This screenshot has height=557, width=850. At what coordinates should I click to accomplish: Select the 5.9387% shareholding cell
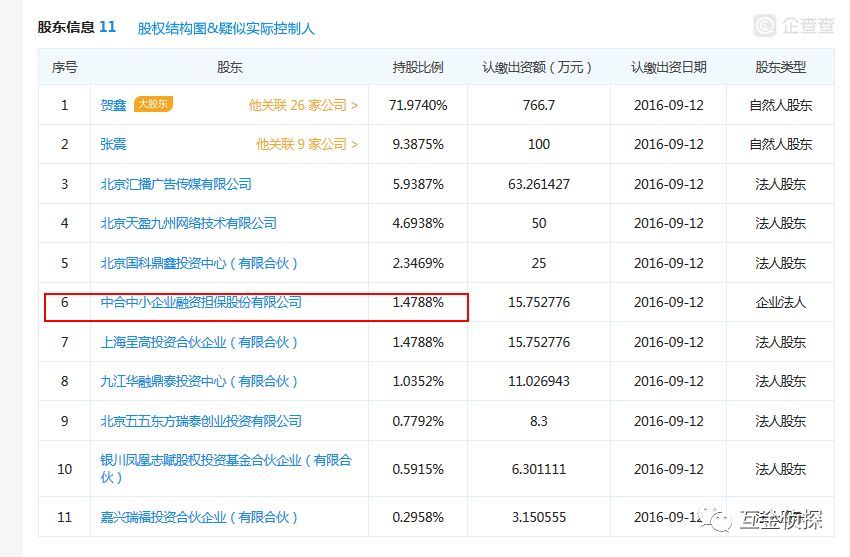[x=418, y=184]
